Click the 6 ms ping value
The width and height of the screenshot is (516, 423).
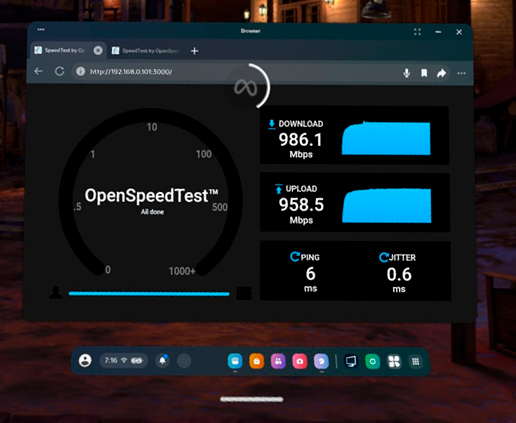(310, 274)
